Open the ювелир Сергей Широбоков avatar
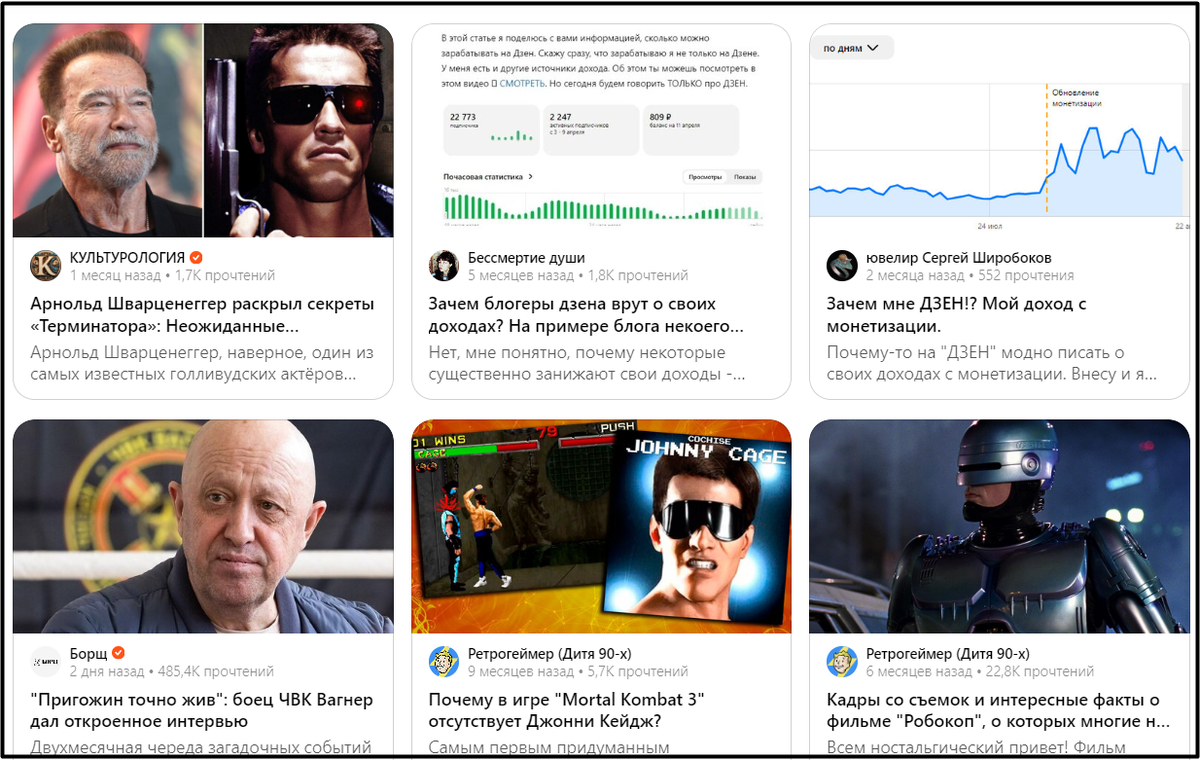The height and width of the screenshot is (760, 1200). [x=842, y=265]
